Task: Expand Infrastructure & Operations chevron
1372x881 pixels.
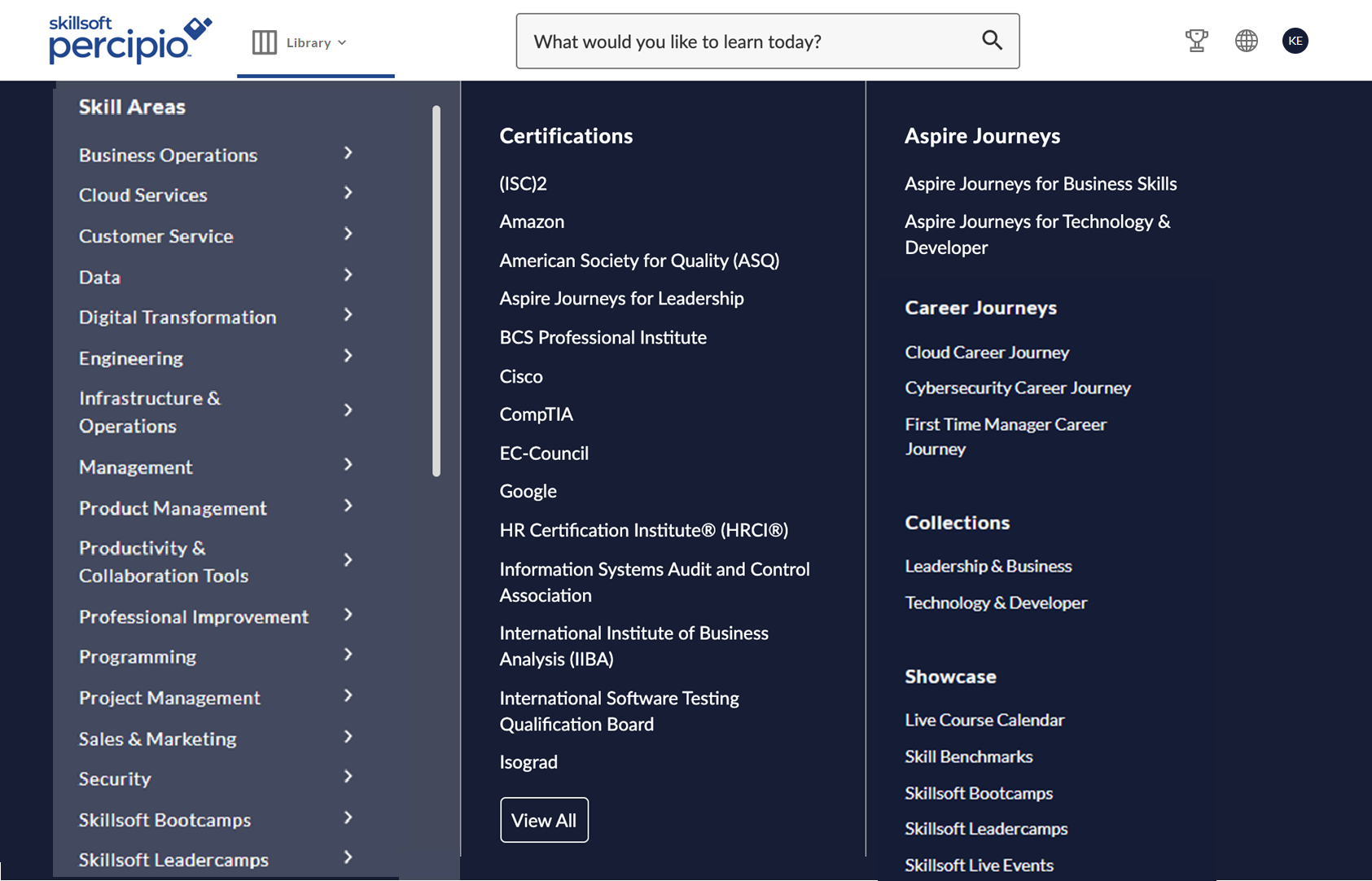Action: (x=348, y=410)
